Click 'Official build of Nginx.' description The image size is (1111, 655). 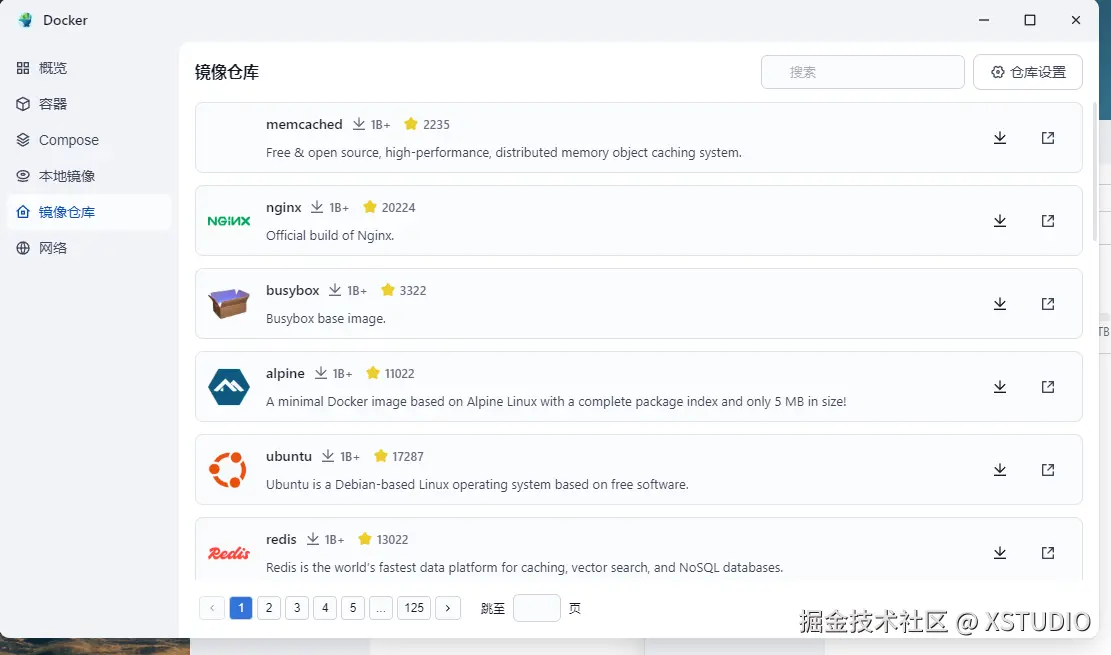tap(330, 235)
